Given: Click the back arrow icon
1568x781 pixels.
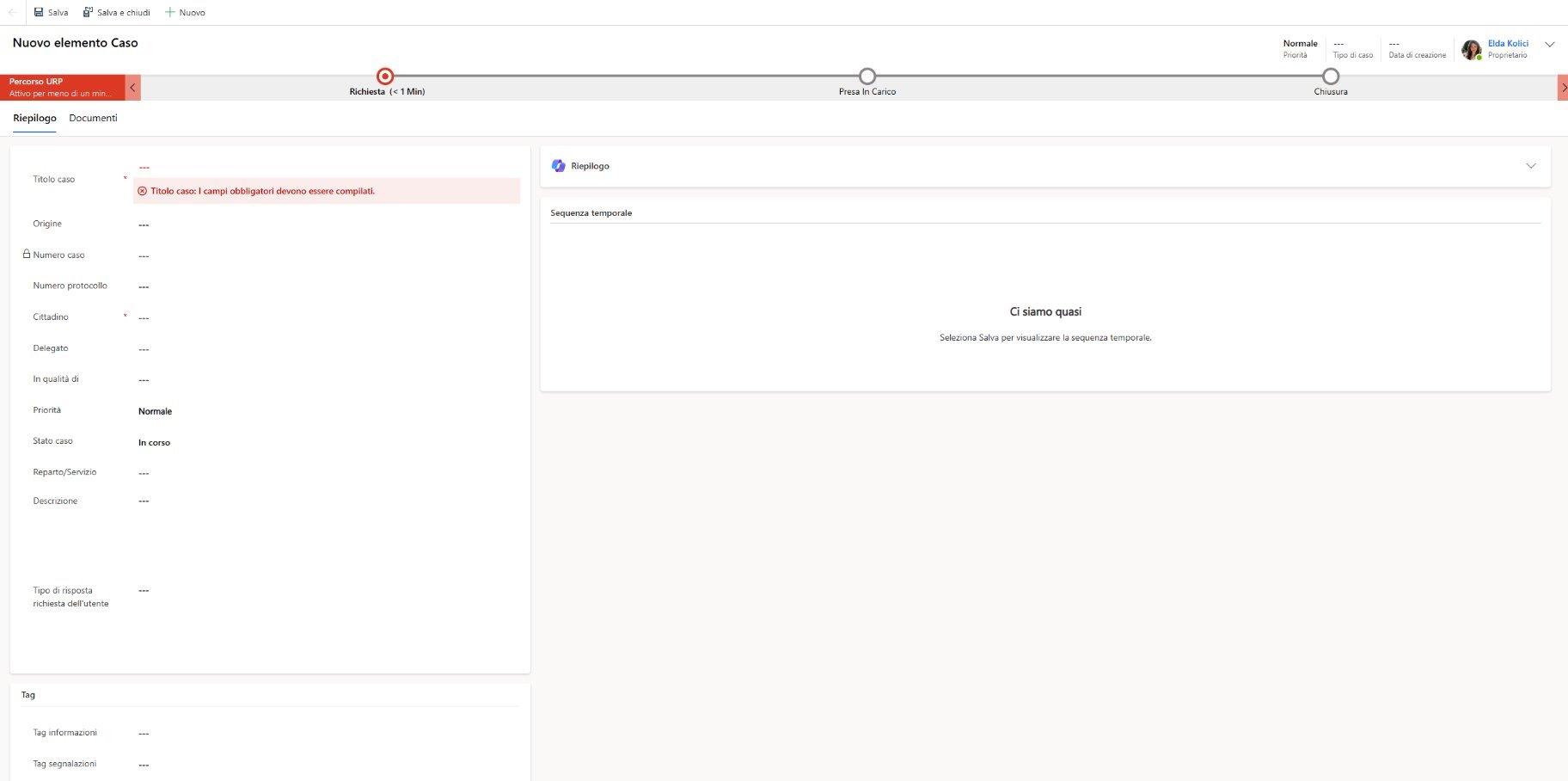Looking at the screenshot, I should click(12, 12).
